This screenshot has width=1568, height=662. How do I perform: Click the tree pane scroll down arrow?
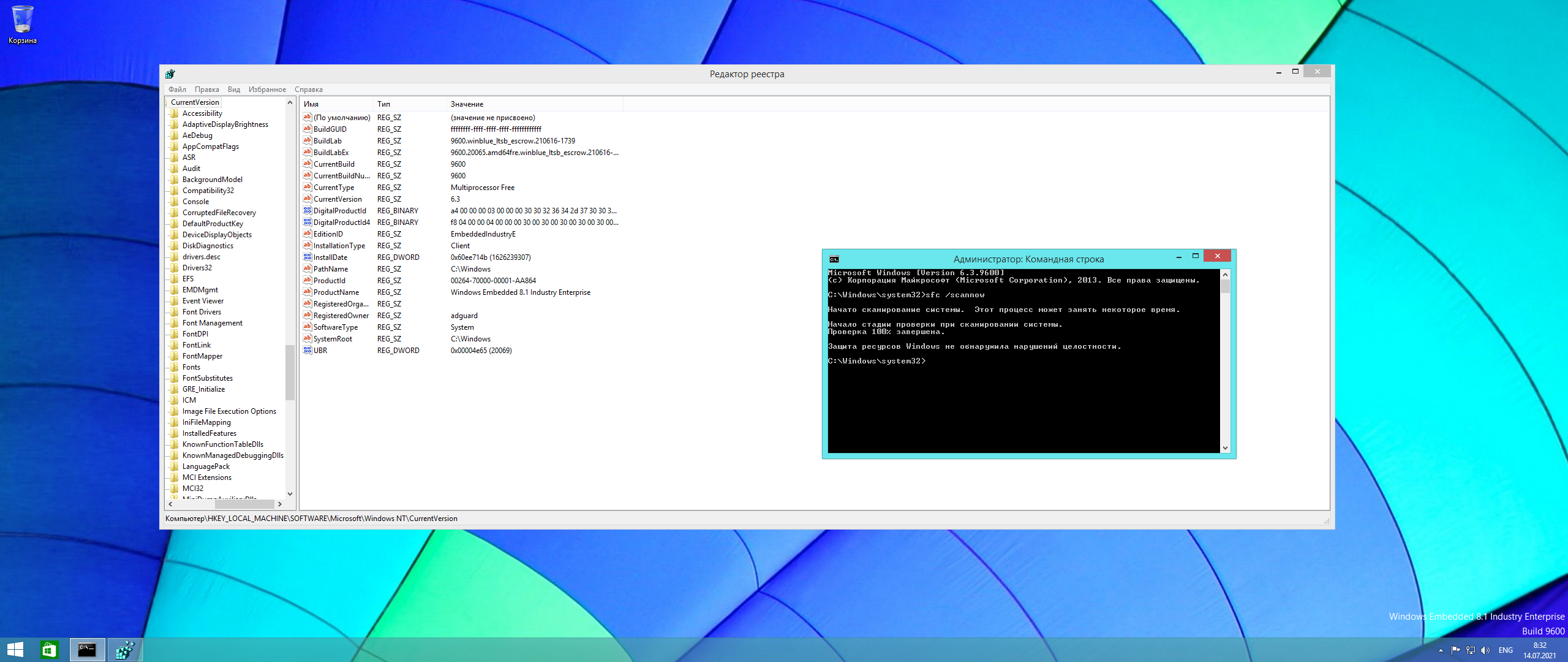(x=290, y=493)
